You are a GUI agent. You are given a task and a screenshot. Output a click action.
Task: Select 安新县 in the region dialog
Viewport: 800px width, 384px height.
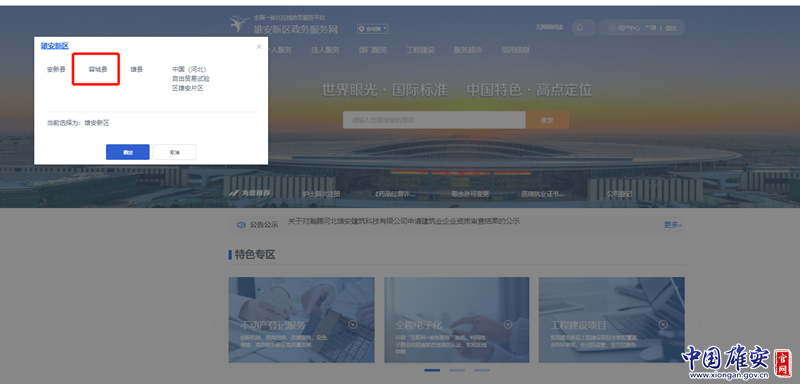[56, 69]
